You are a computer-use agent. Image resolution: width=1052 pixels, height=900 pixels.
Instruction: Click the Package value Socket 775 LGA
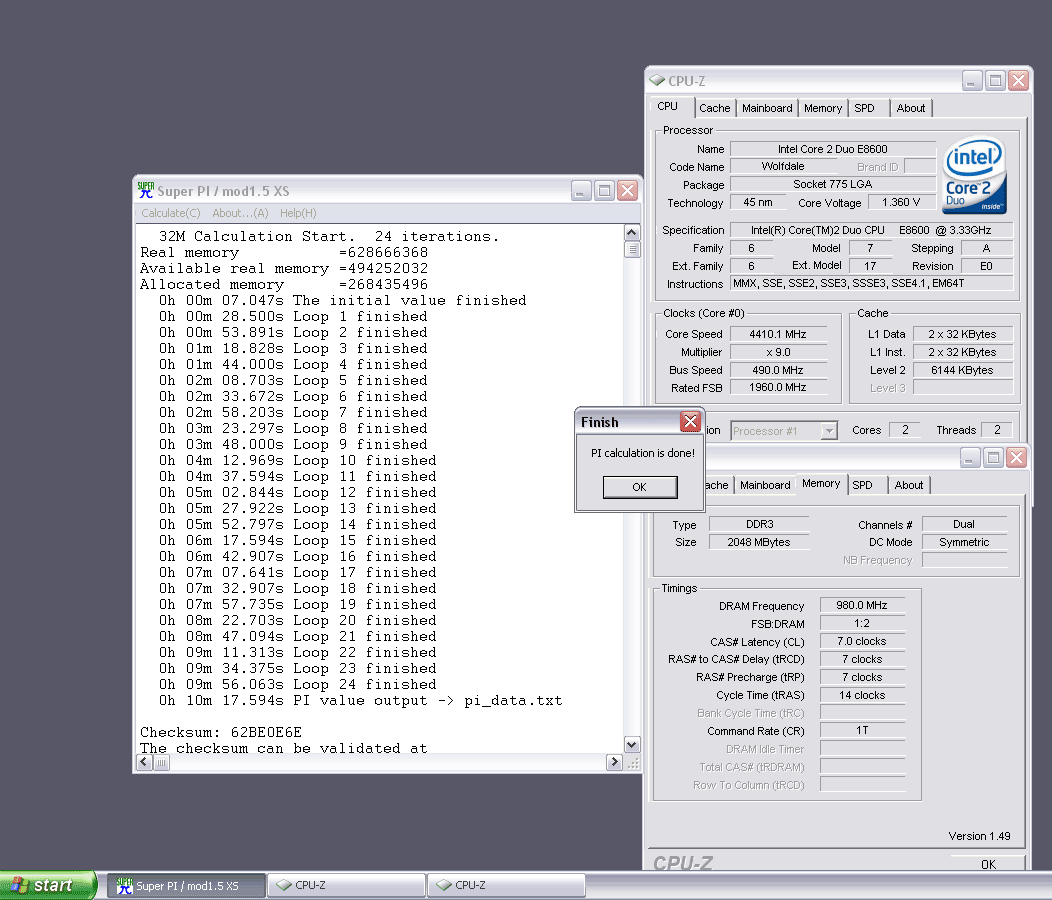[x=833, y=184]
